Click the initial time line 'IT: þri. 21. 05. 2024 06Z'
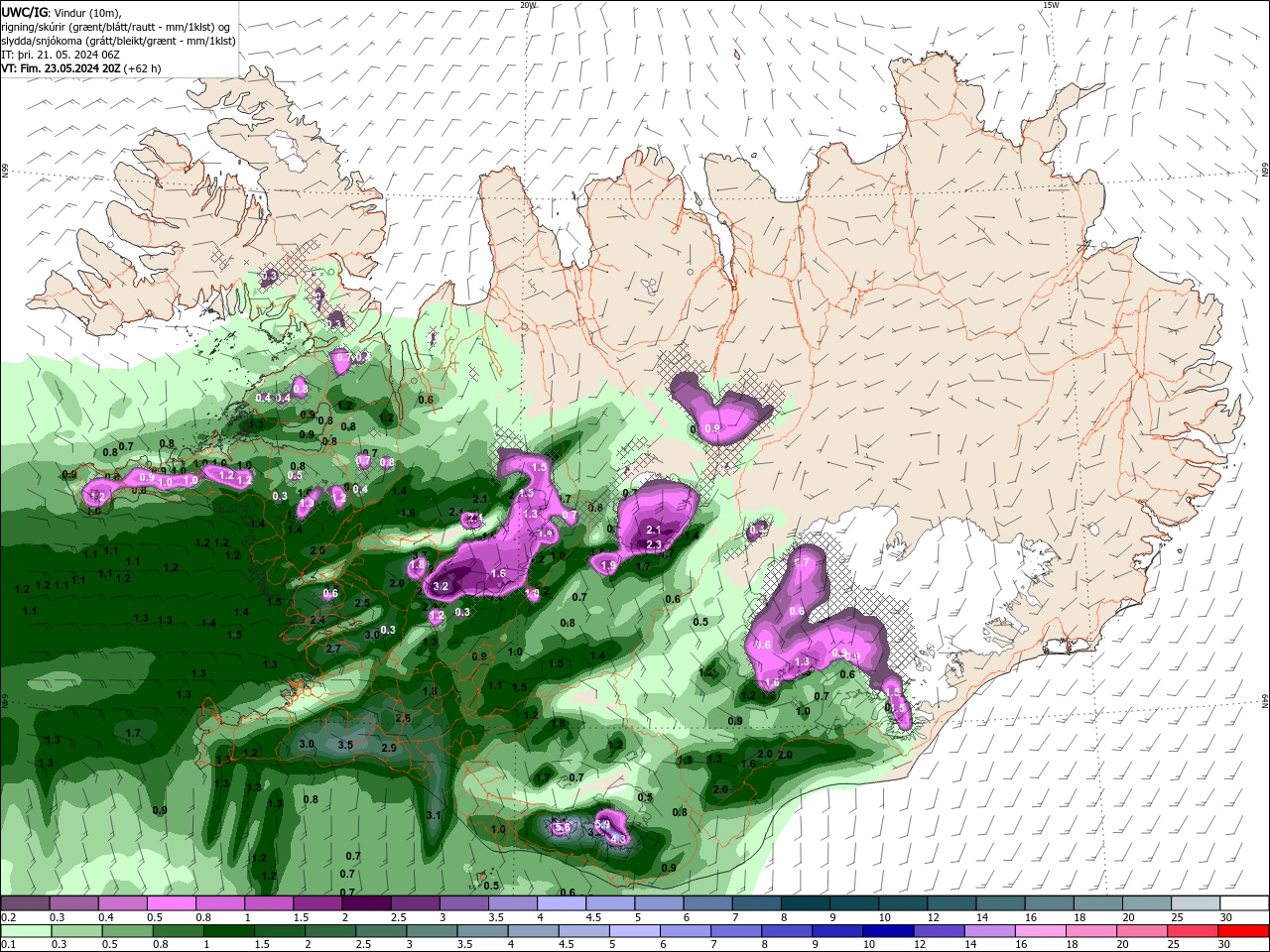The image size is (1270, 952). coord(61,55)
